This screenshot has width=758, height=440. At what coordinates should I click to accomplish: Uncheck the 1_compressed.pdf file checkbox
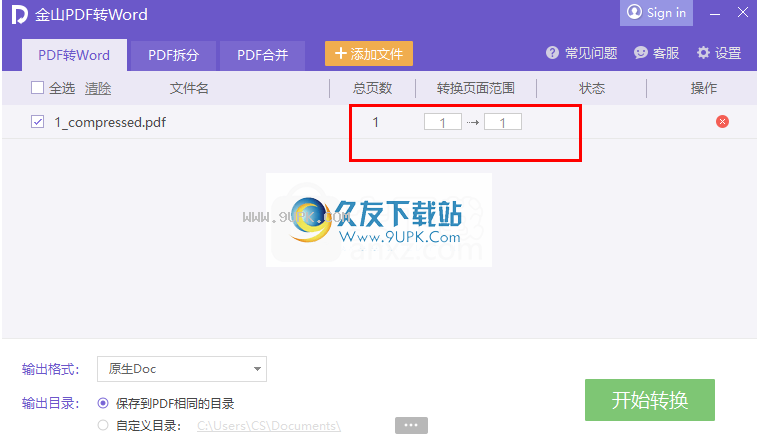[x=37, y=122]
